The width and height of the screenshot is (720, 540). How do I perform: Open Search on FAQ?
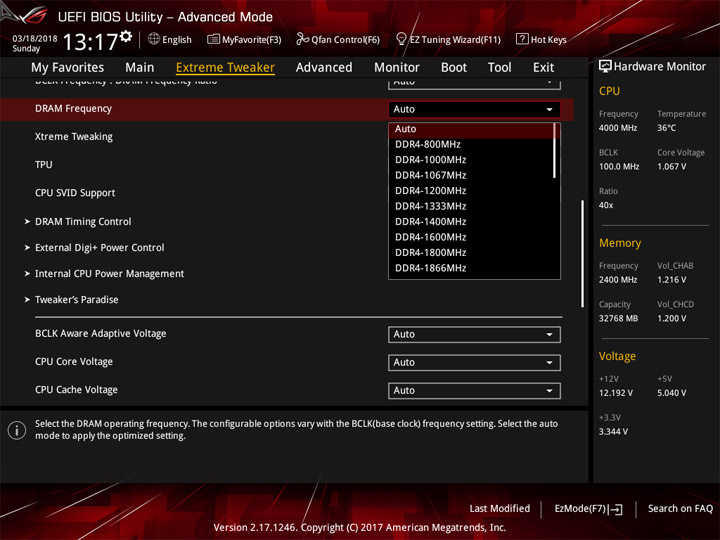(x=680, y=509)
